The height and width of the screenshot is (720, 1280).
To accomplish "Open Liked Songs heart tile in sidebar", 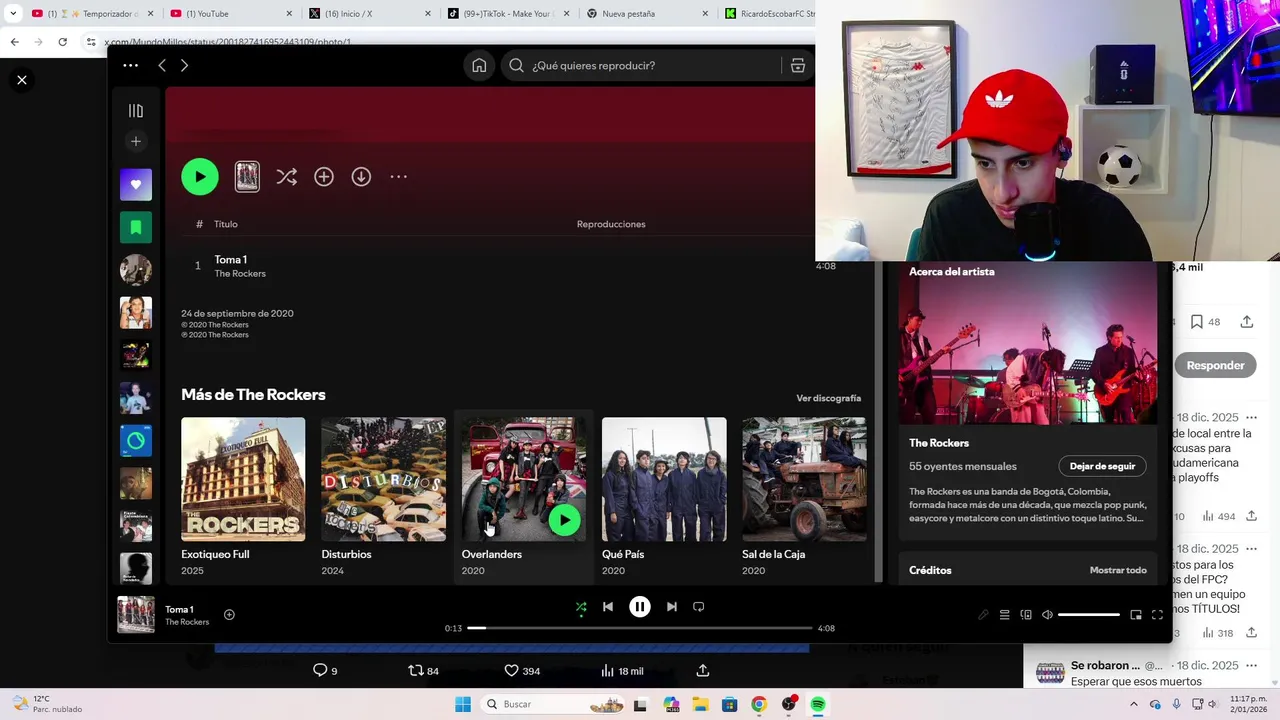I will point(136,184).
